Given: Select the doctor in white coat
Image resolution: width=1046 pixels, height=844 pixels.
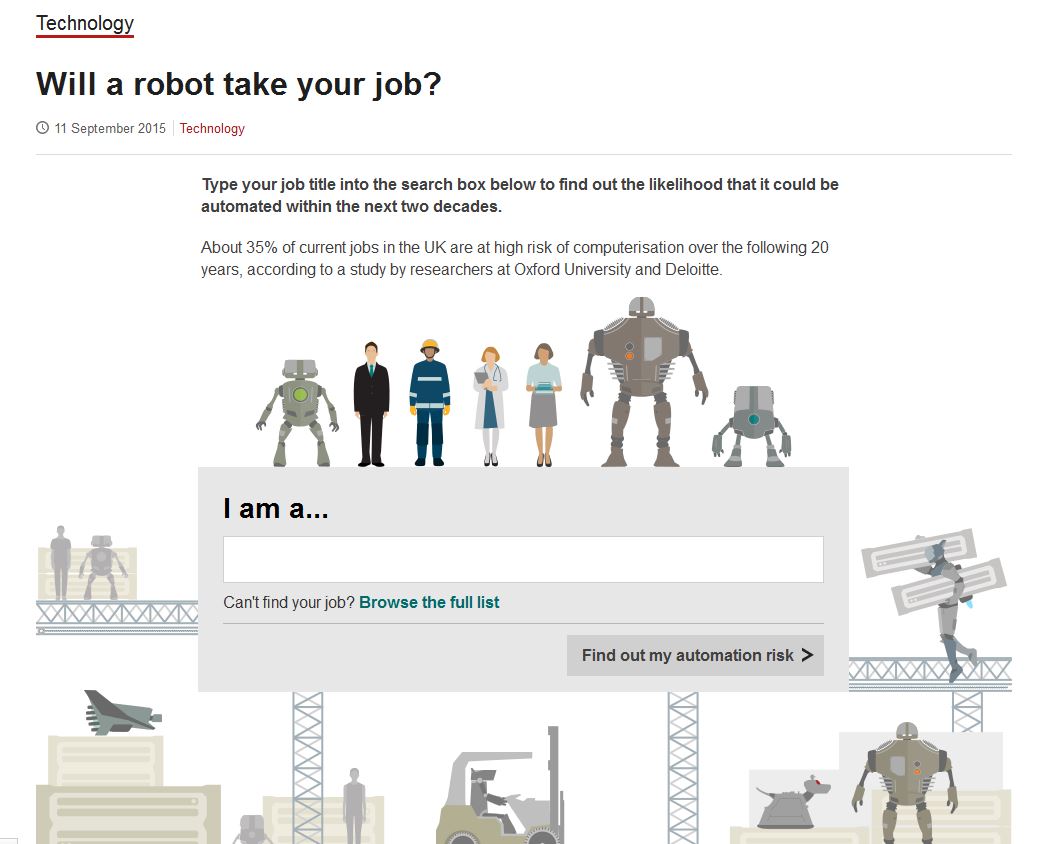Looking at the screenshot, I should click(490, 405).
